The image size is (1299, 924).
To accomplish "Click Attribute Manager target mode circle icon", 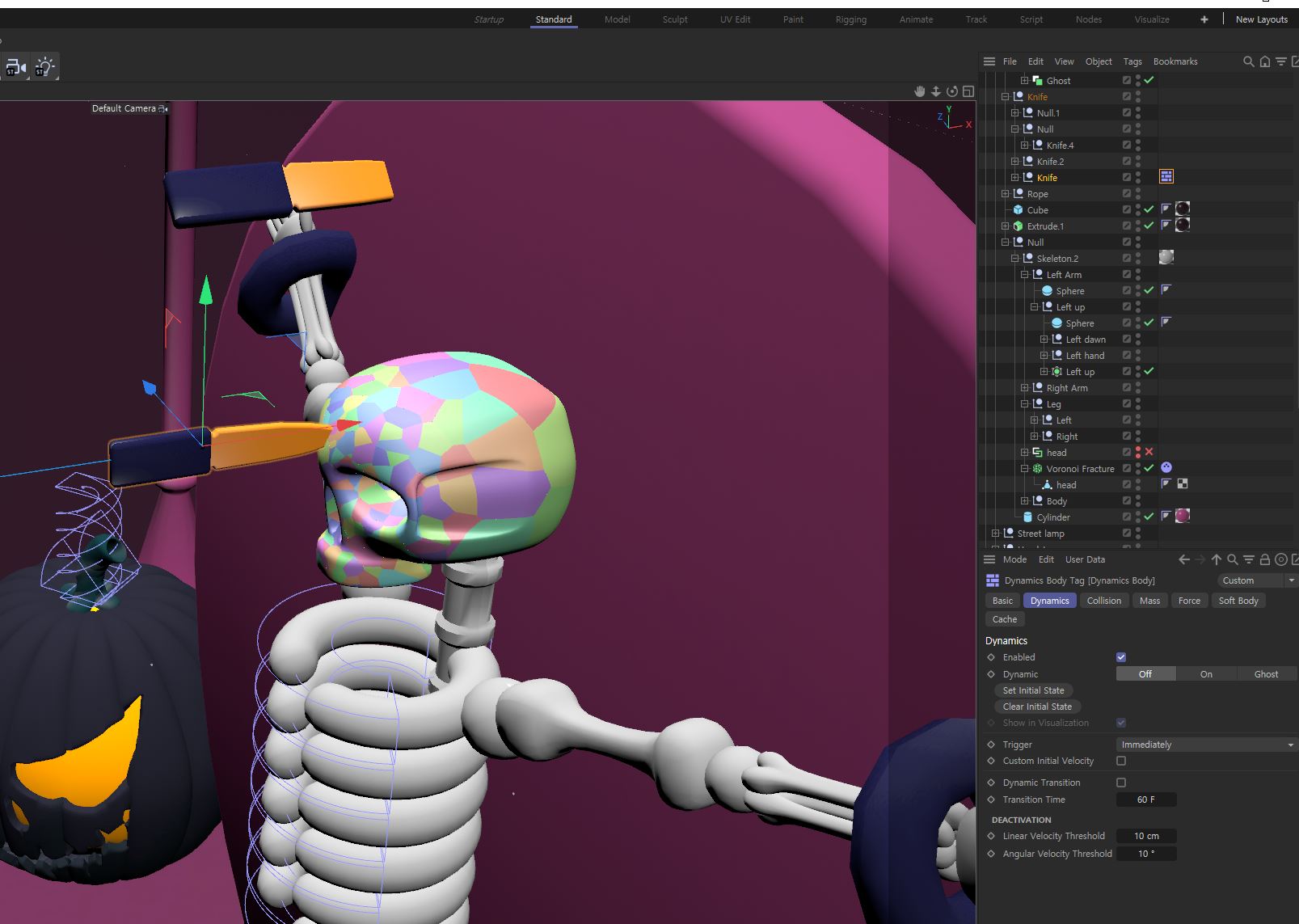I will 1281,559.
